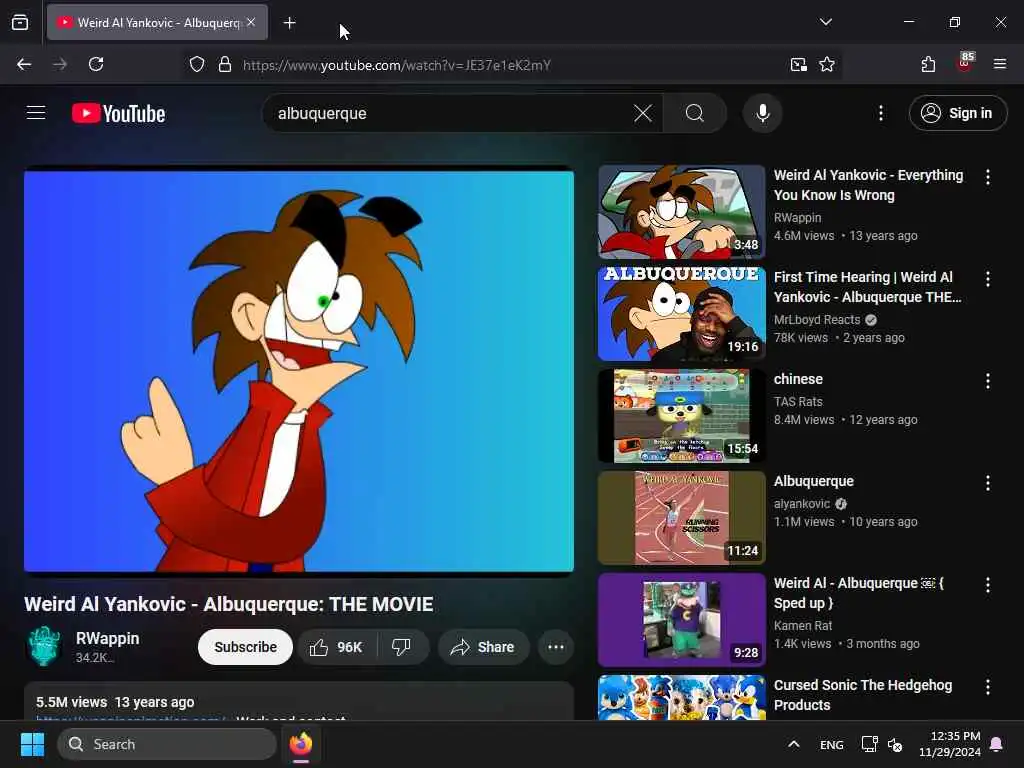Open Firefox application menu
Viewport: 1024px width, 768px height.
click(1000, 64)
